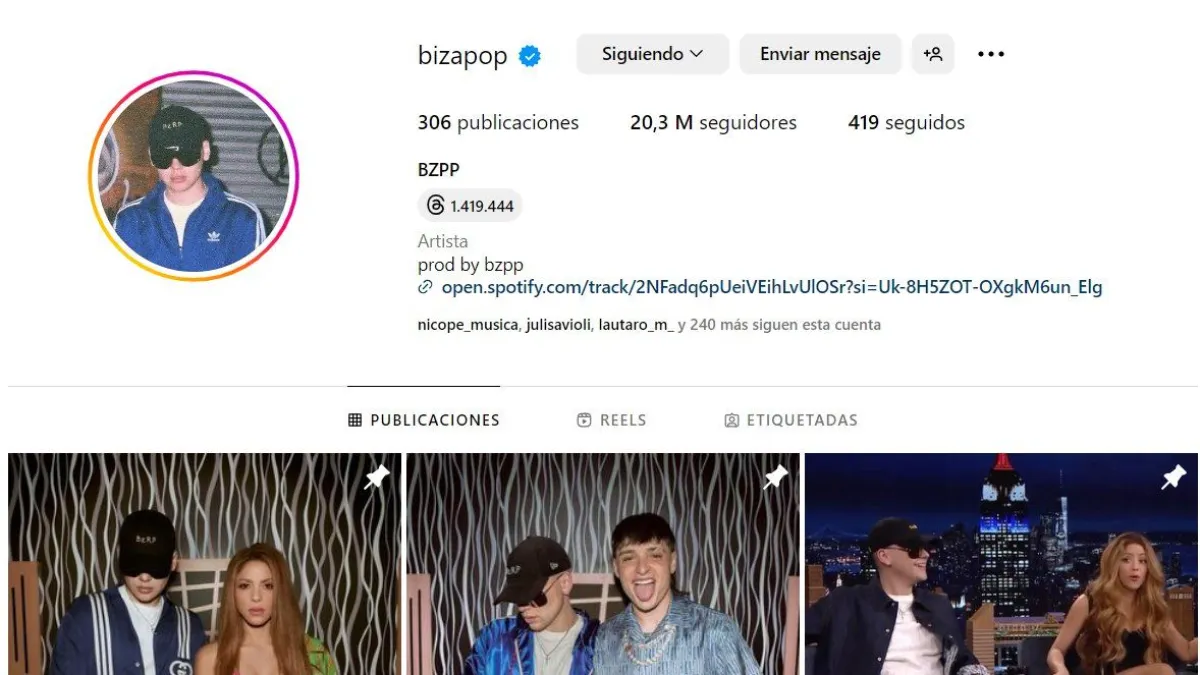Click Enviar mensaje button
This screenshot has width=1200, height=675.
pyautogui.click(x=820, y=54)
